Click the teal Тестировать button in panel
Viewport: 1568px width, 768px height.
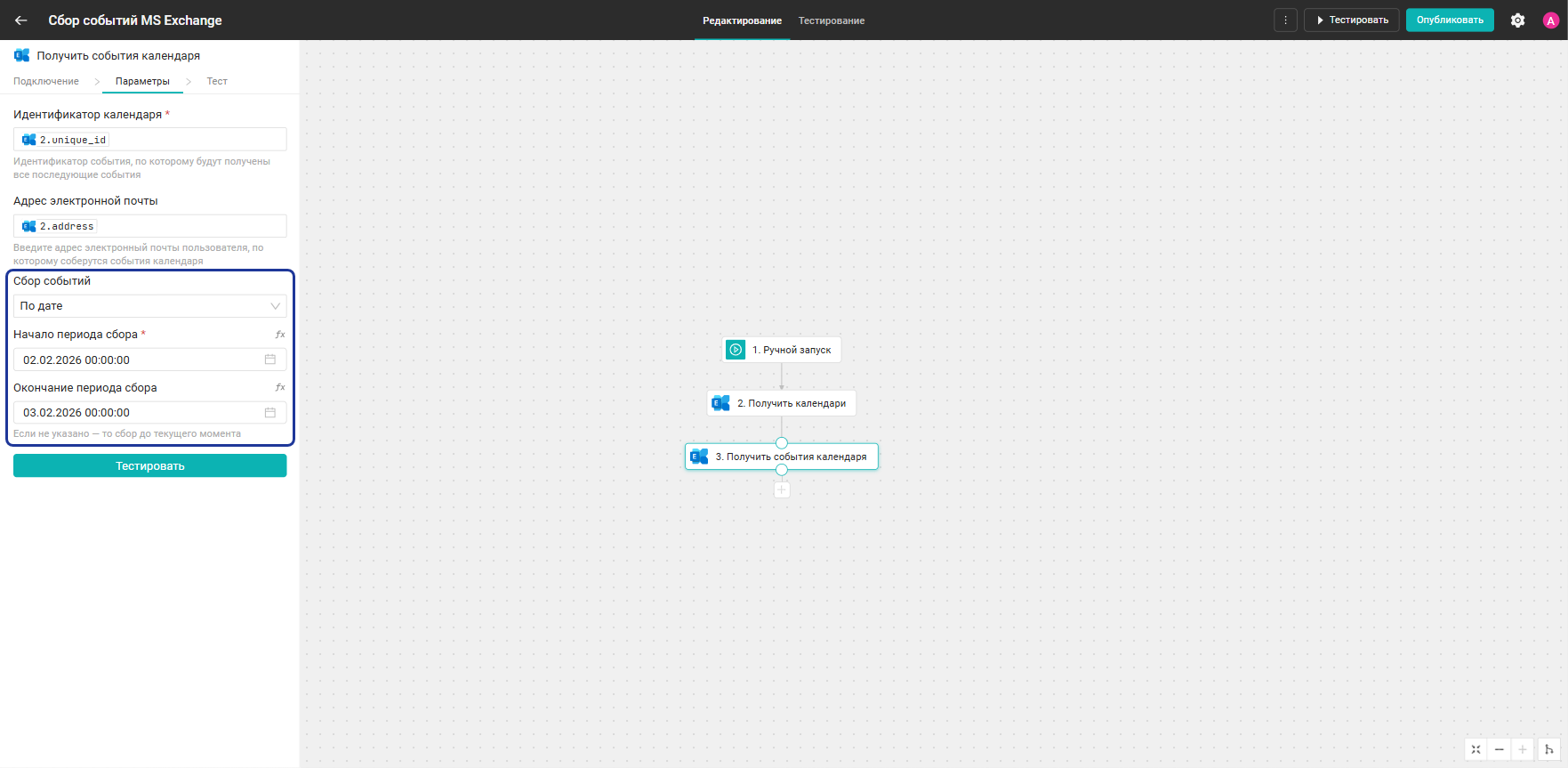click(149, 465)
